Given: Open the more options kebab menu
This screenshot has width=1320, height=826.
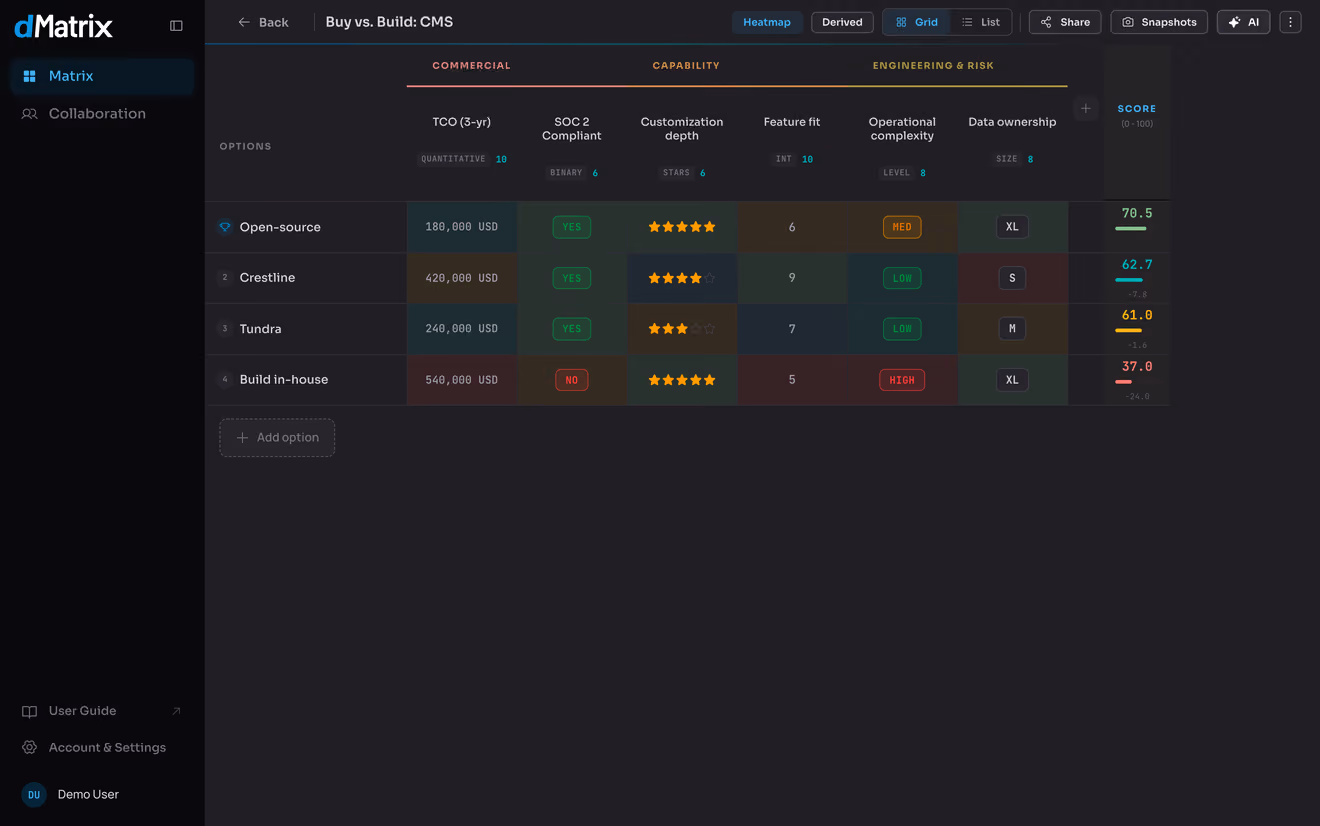Looking at the screenshot, I should [x=1290, y=22].
